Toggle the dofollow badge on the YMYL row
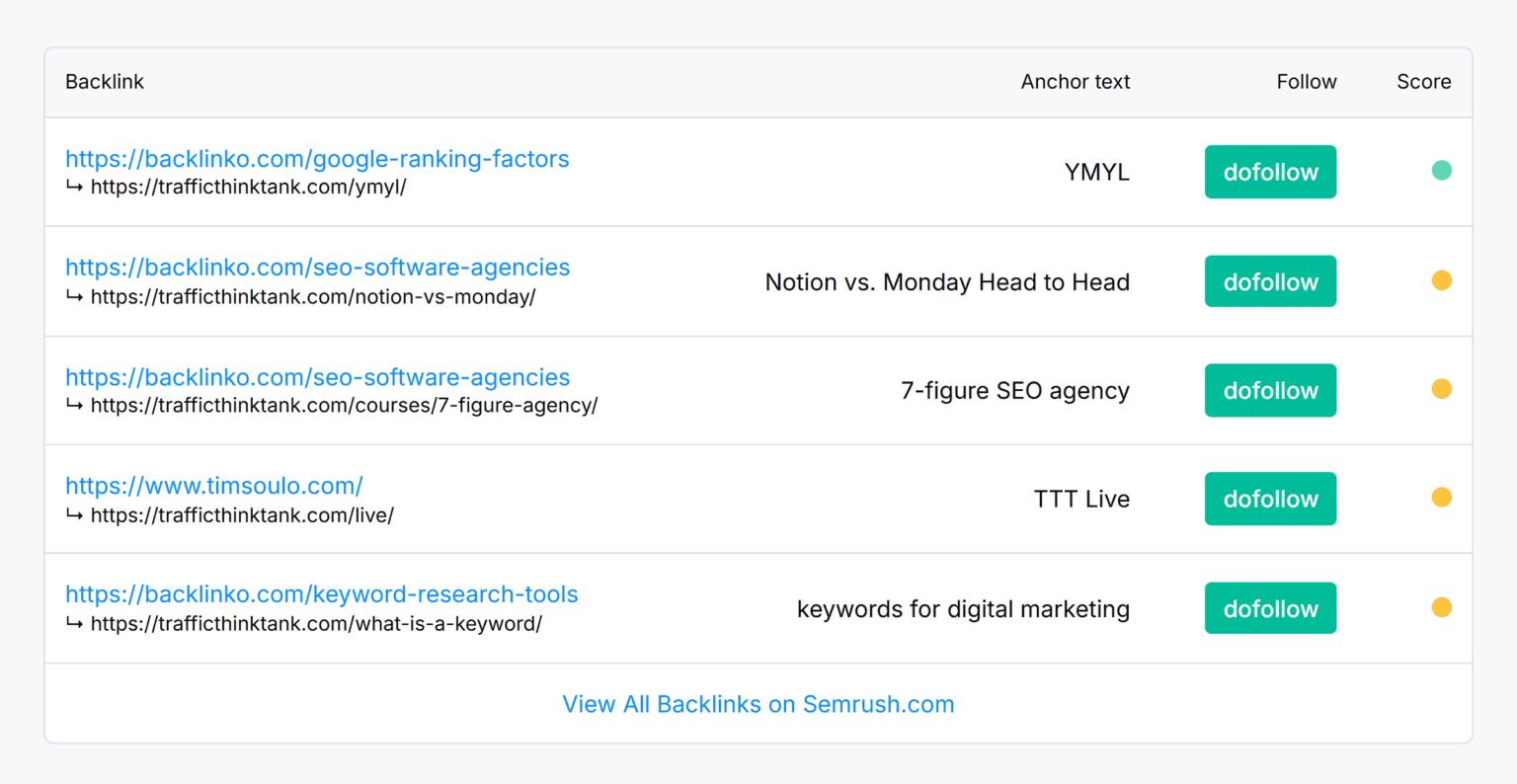This screenshot has width=1517, height=784. tap(1270, 172)
